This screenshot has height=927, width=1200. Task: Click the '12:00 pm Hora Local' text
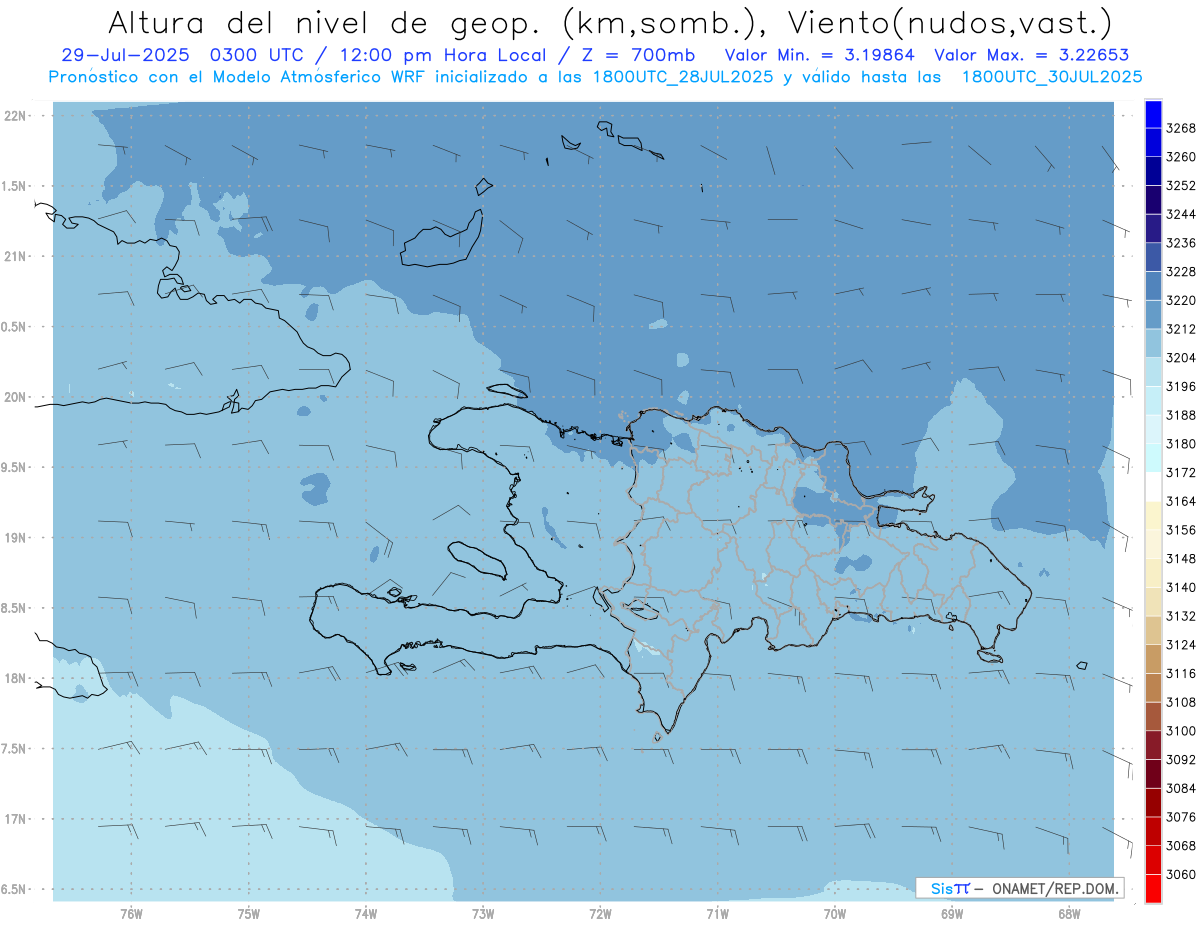[444, 55]
